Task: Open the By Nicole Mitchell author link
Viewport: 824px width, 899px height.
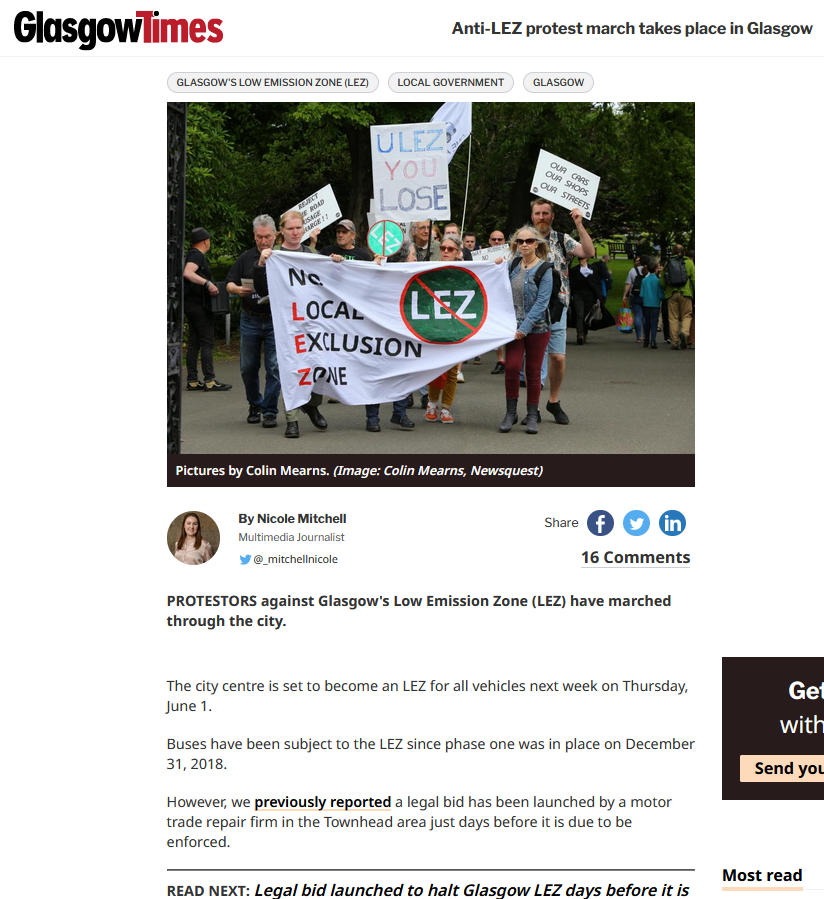Action: pos(292,518)
